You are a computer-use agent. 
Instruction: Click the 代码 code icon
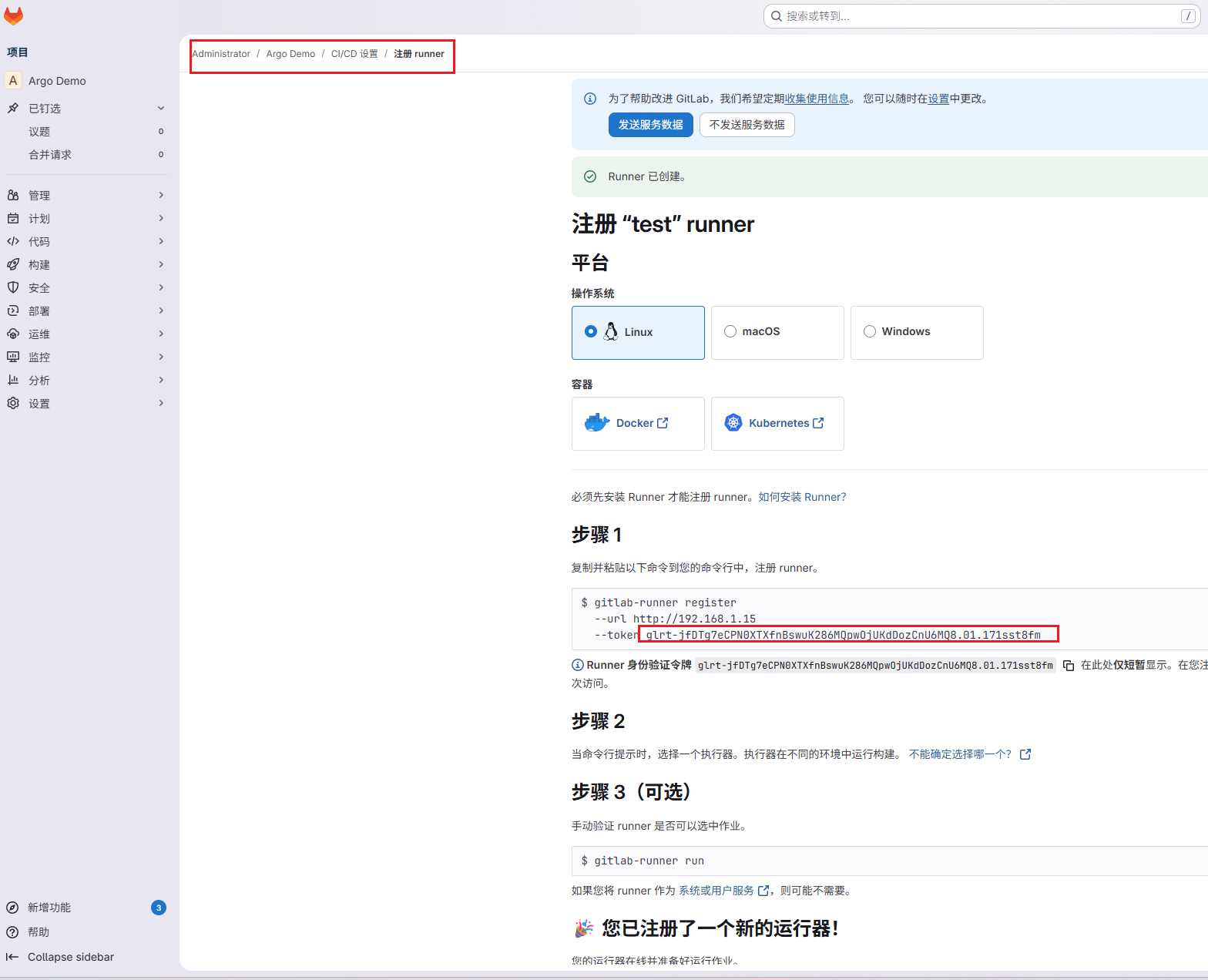(x=13, y=241)
